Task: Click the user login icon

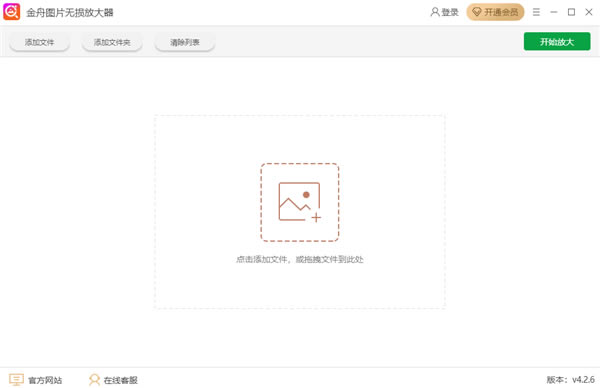Action: click(435, 12)
